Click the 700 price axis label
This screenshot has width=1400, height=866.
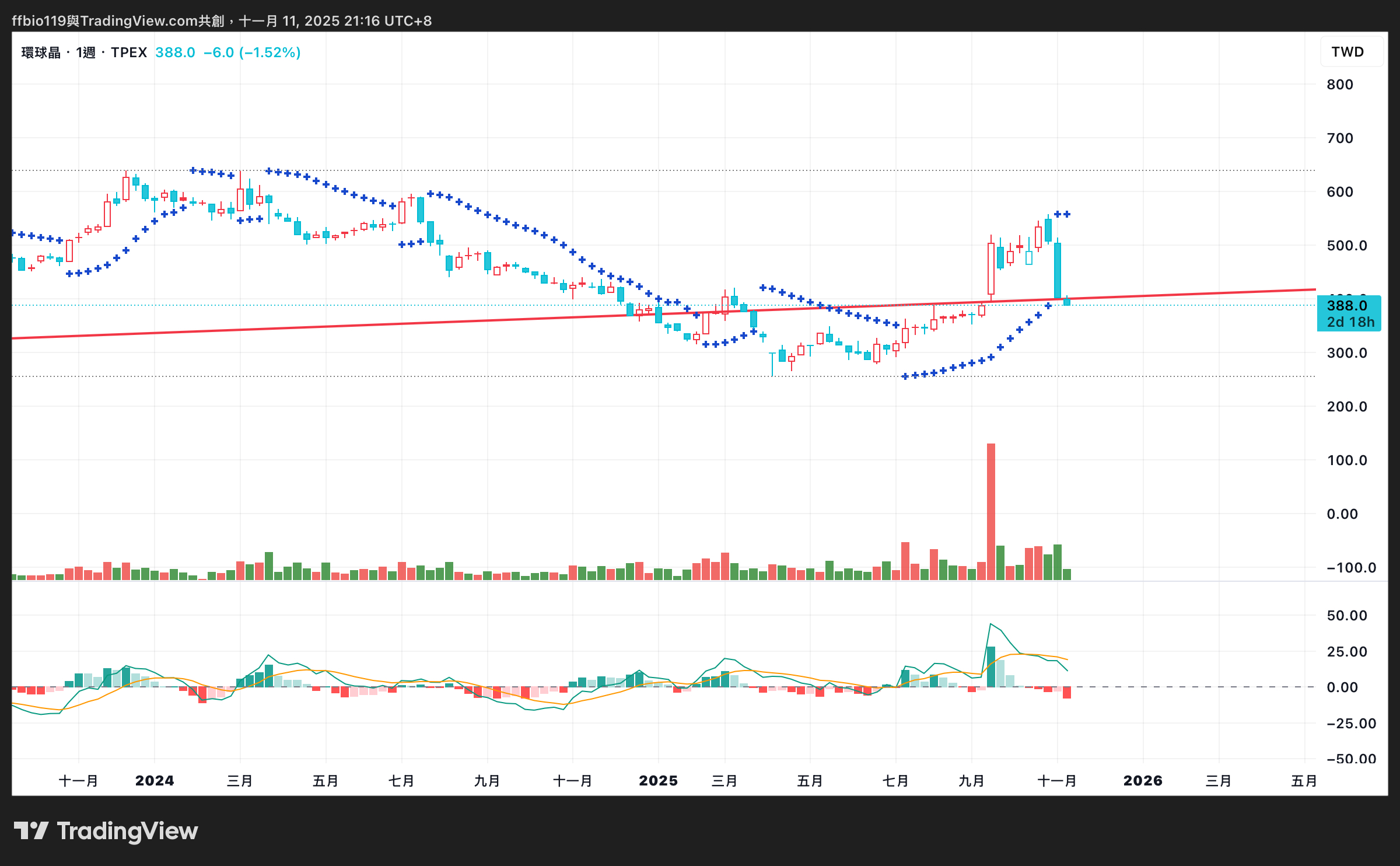[x=1339, y=138]
